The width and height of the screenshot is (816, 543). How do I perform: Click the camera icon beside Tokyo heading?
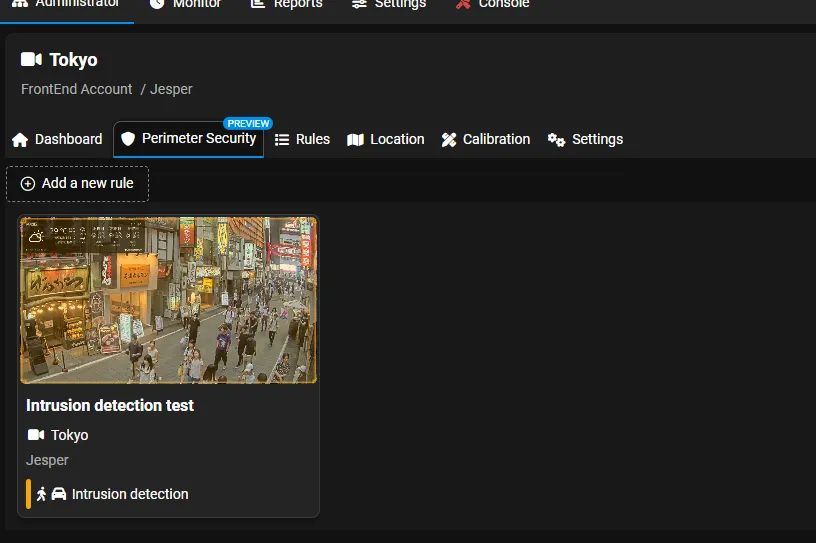pos(31,59)
